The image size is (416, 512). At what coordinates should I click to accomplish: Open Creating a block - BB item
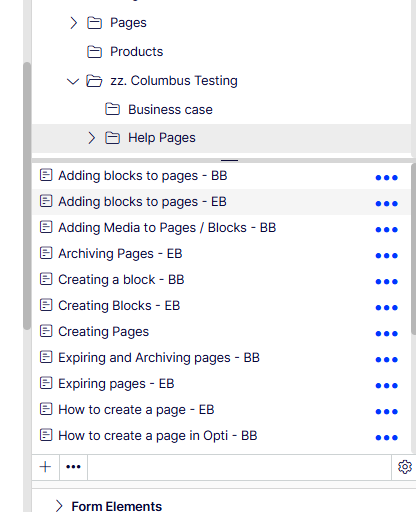(121, 280)
